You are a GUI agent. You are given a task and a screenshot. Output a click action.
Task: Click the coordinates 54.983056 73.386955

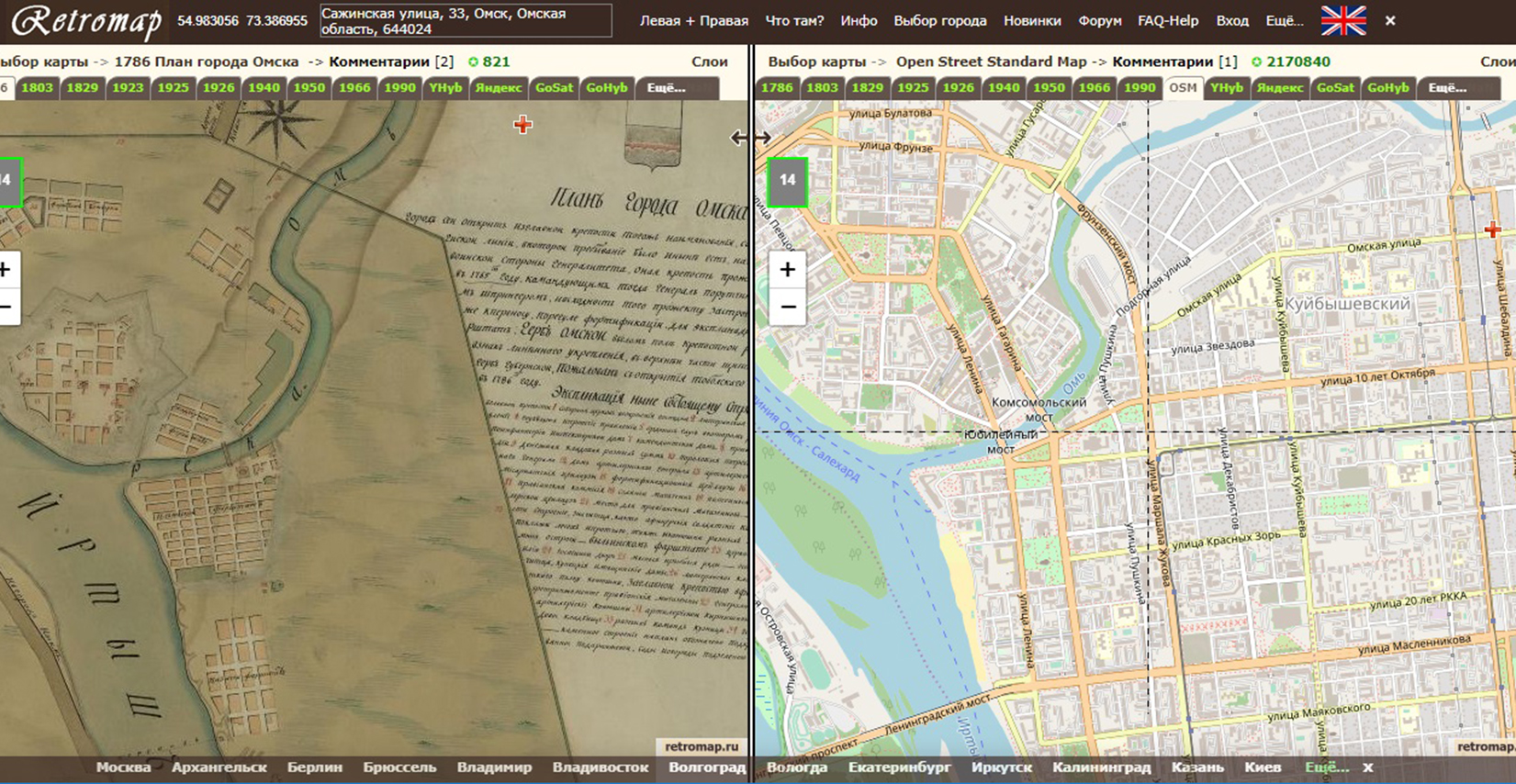coord(242,20)
